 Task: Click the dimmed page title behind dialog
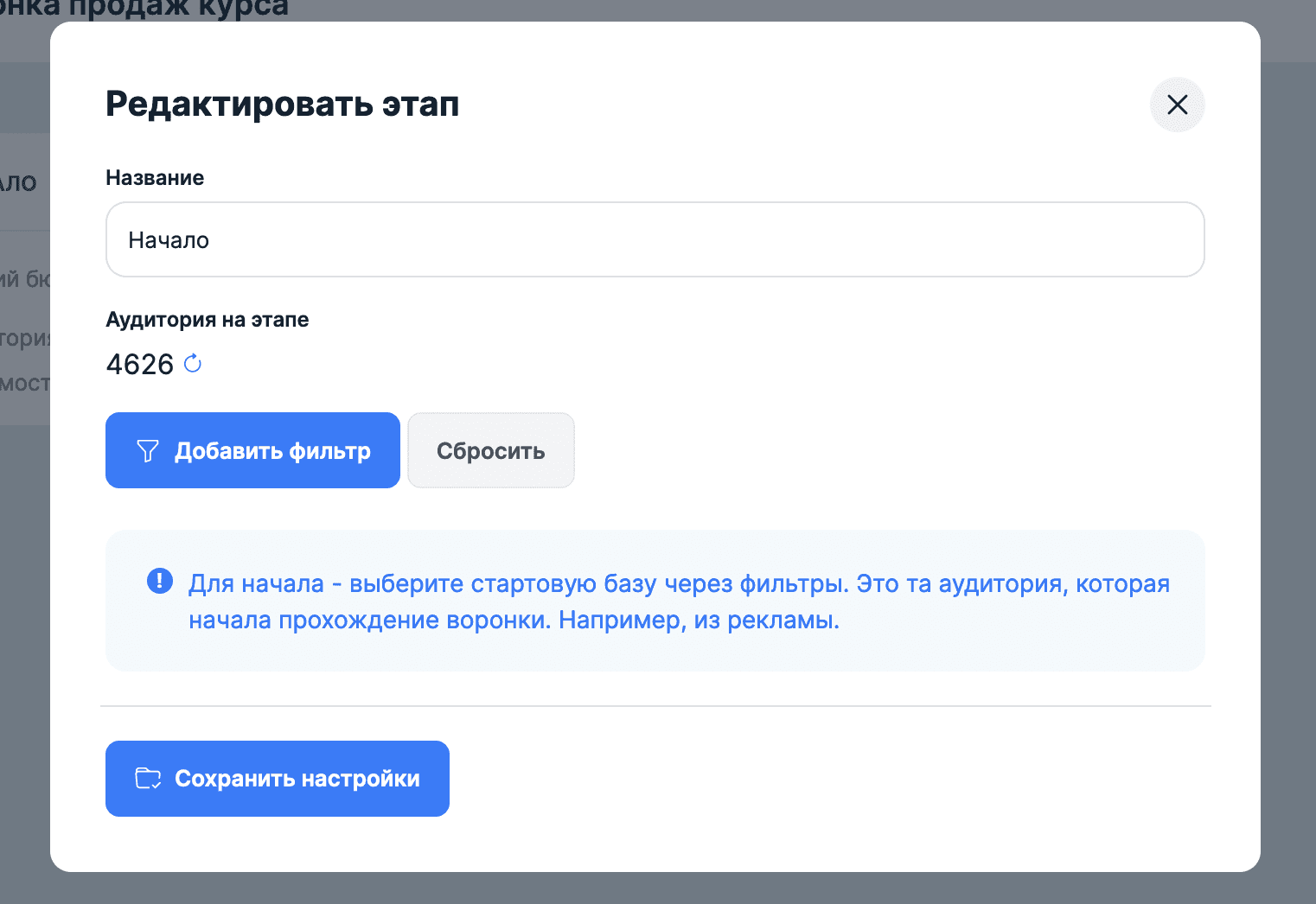point(147,9)
